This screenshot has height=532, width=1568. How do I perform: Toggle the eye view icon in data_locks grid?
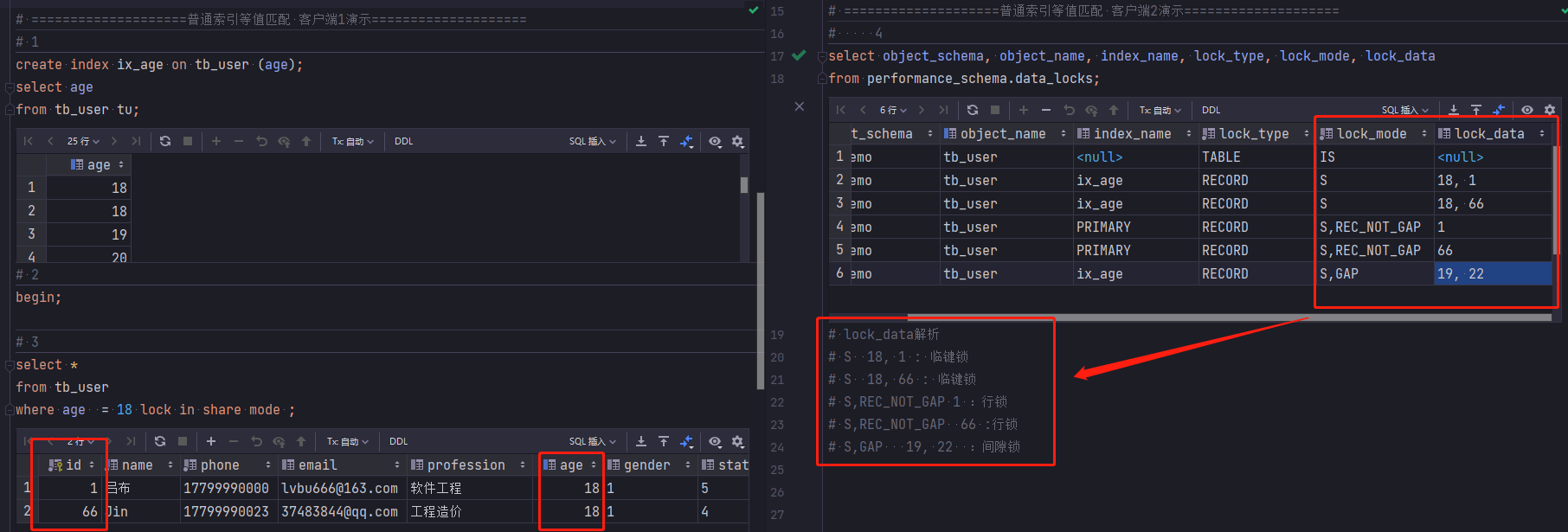(1527, 110)
